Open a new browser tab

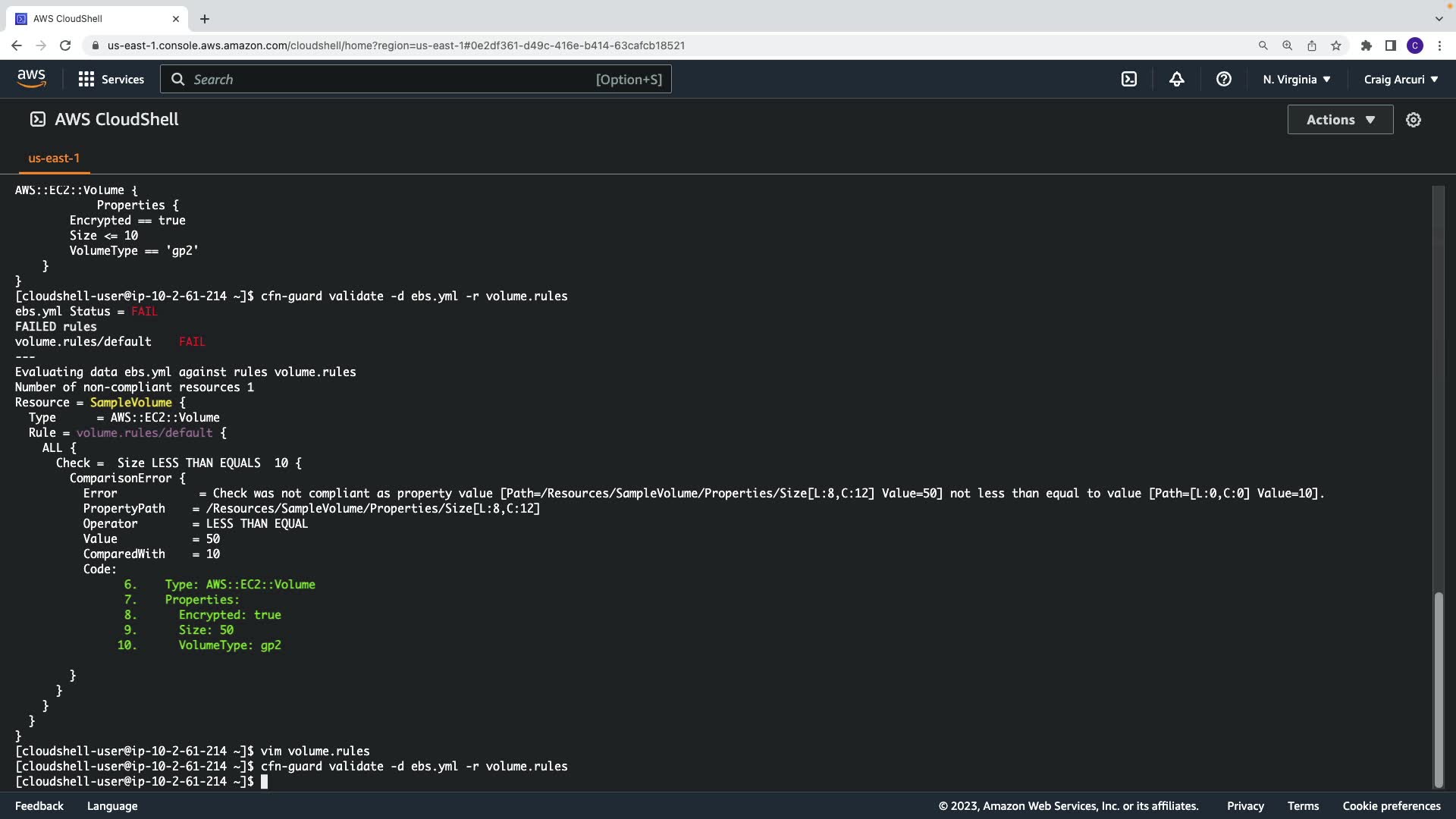click(x=204, y=19)
